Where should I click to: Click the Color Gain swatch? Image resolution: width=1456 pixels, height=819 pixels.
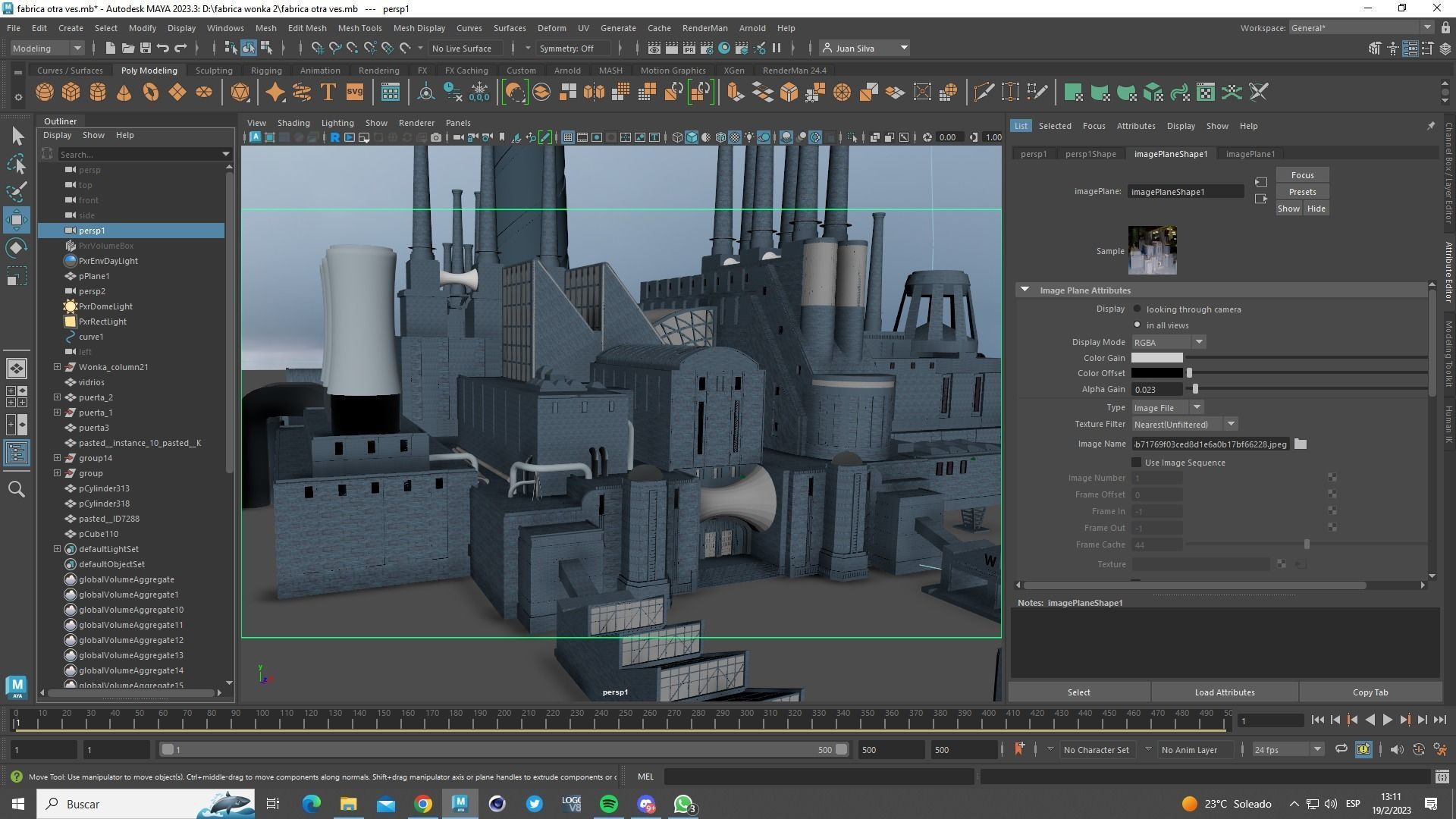[x=1156, y=358]
